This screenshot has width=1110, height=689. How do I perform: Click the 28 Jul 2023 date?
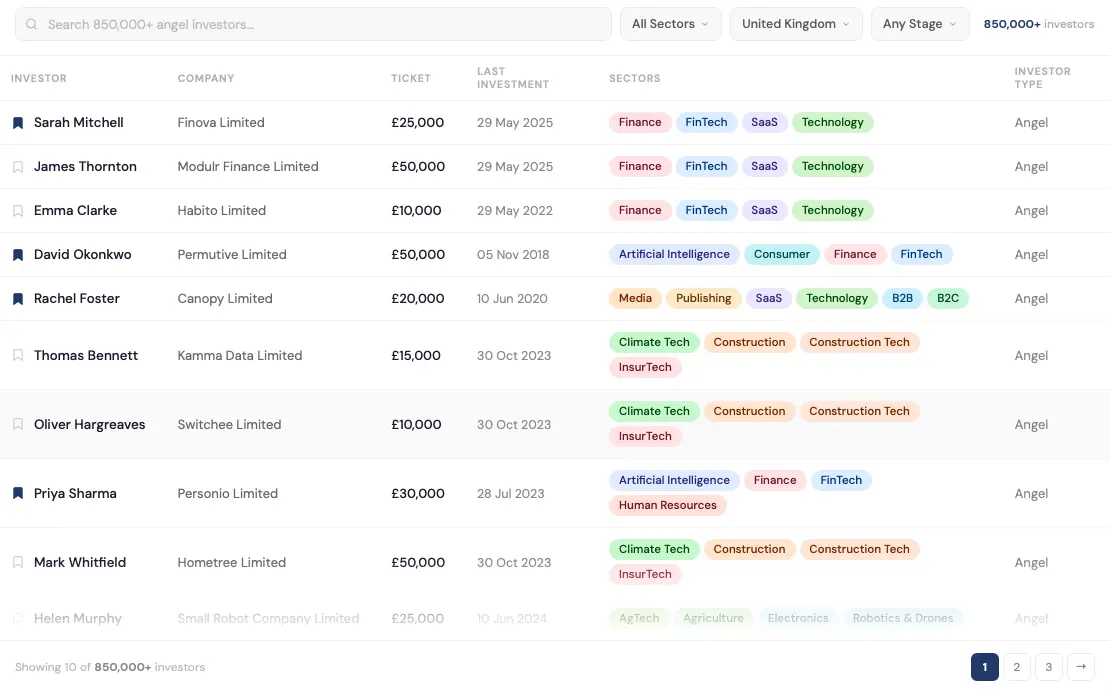510,493
